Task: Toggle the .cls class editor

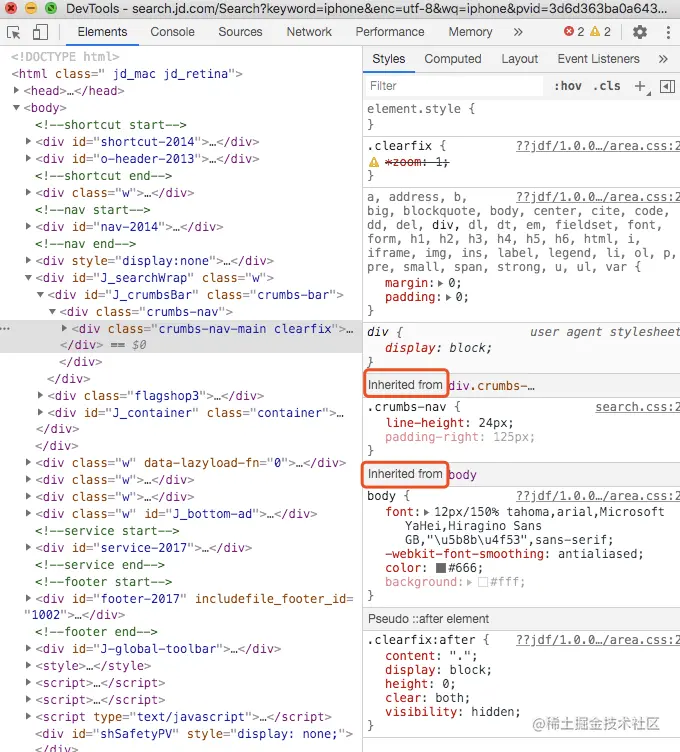Action: coord(607,86)
